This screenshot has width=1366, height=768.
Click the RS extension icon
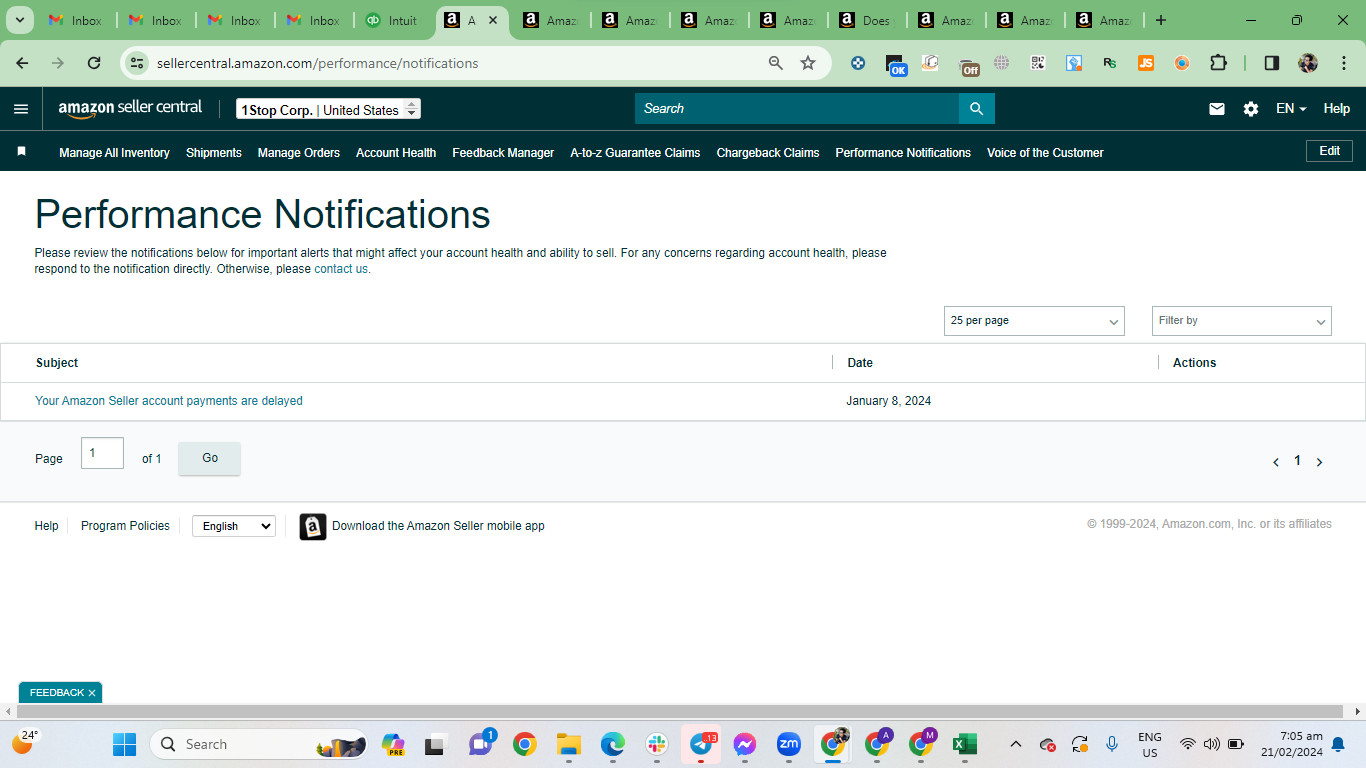tap(1110, 63)
